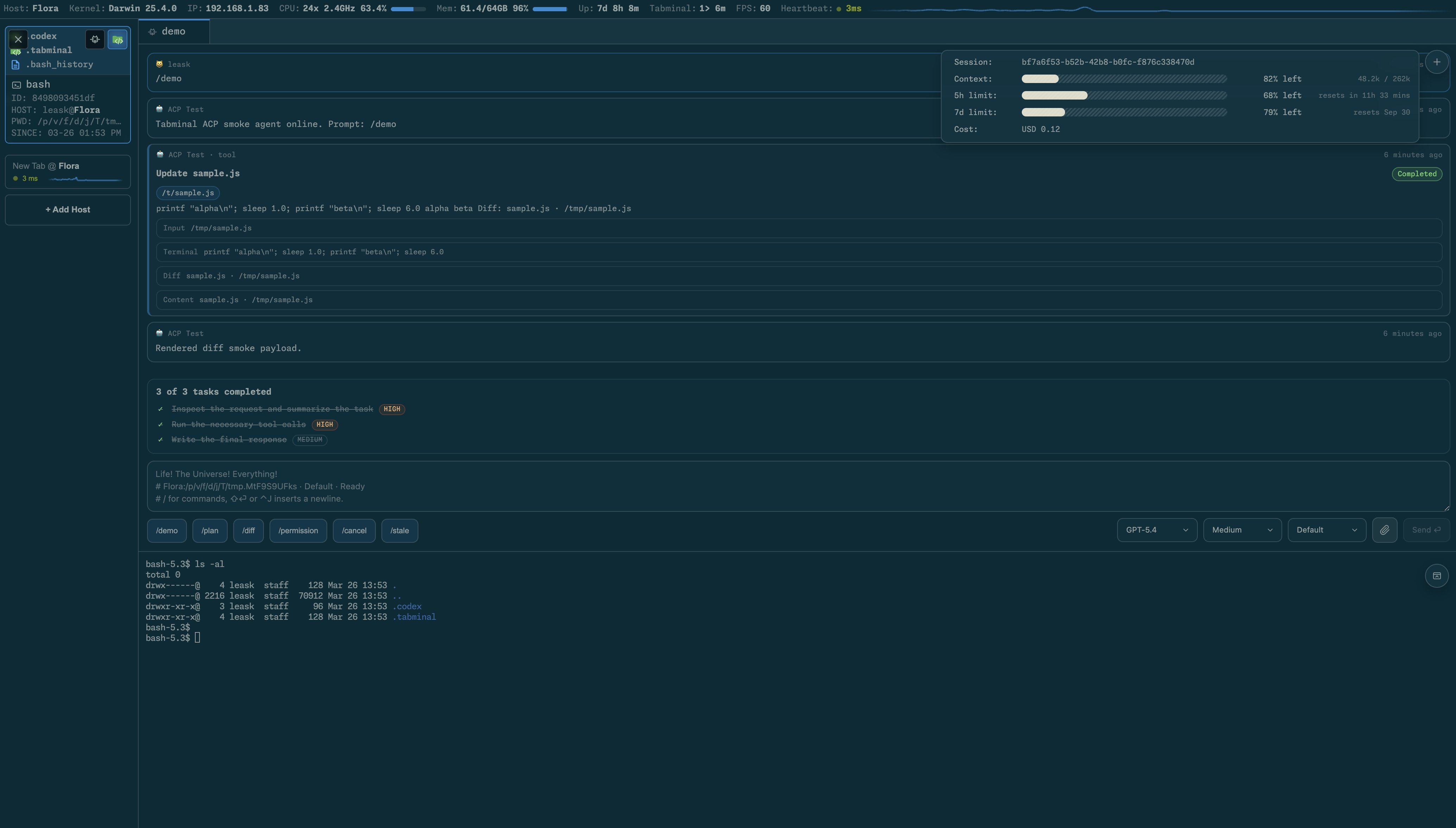Click the /permission command button

coord(298,530)
